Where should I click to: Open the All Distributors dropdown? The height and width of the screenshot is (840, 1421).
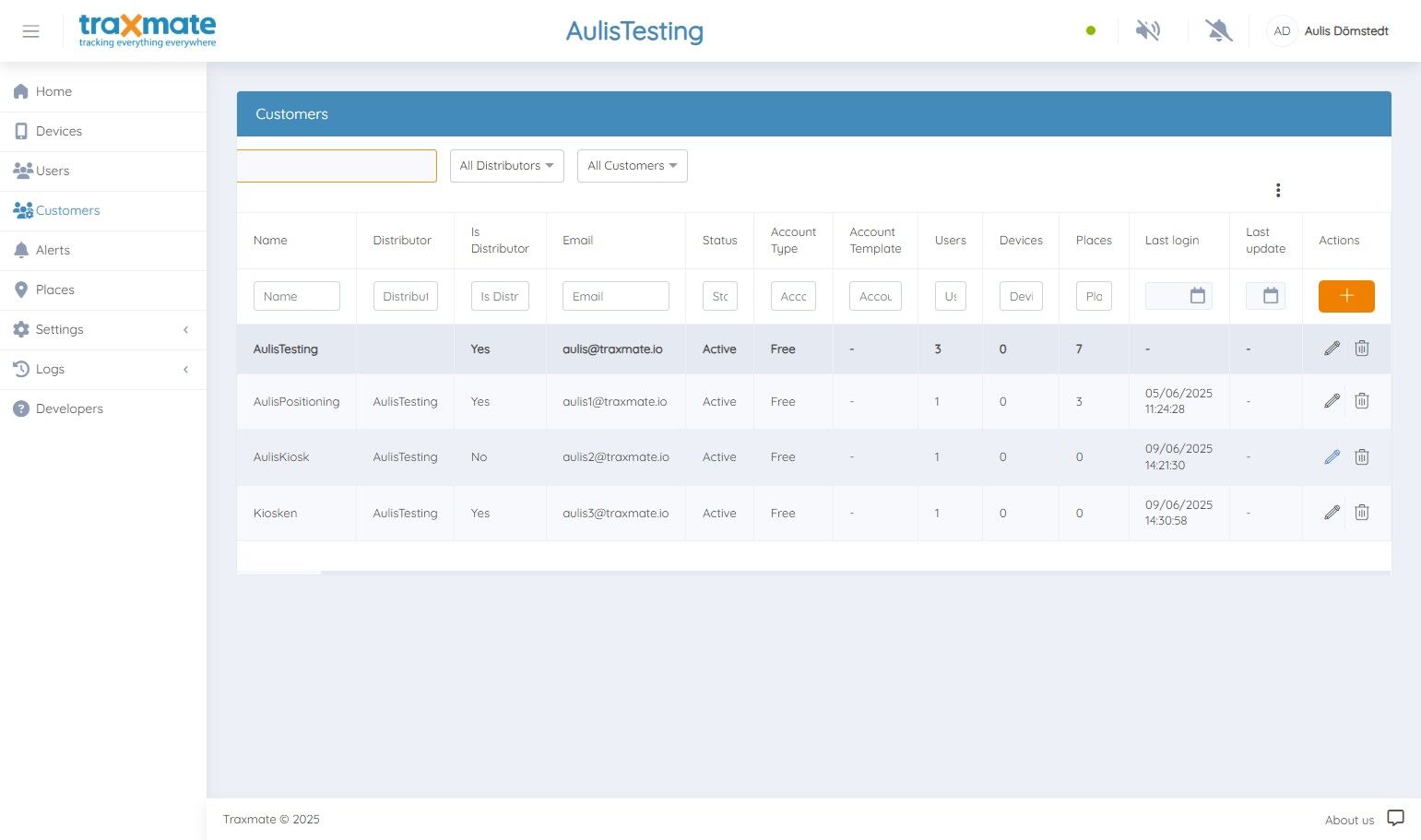[506, 166]
